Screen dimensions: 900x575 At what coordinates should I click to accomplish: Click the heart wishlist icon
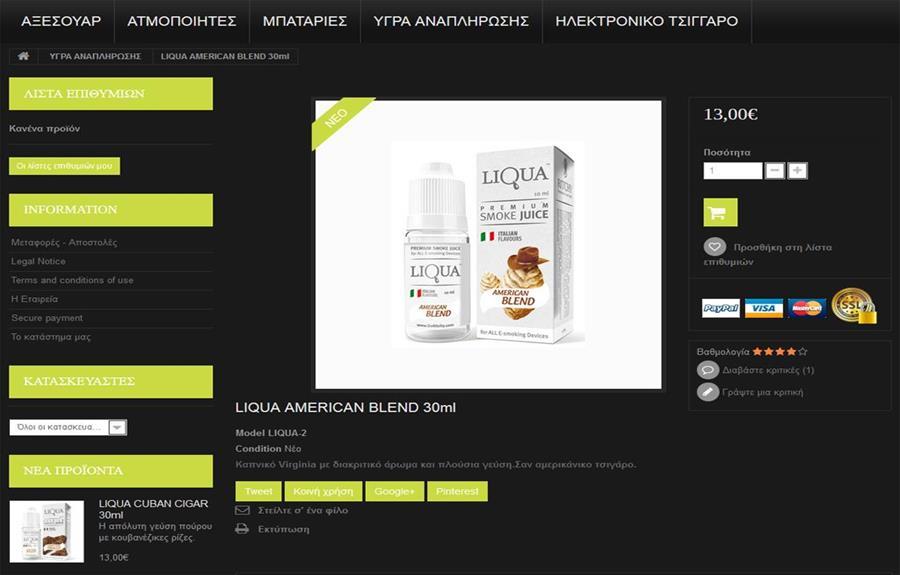tap(715, 247)
